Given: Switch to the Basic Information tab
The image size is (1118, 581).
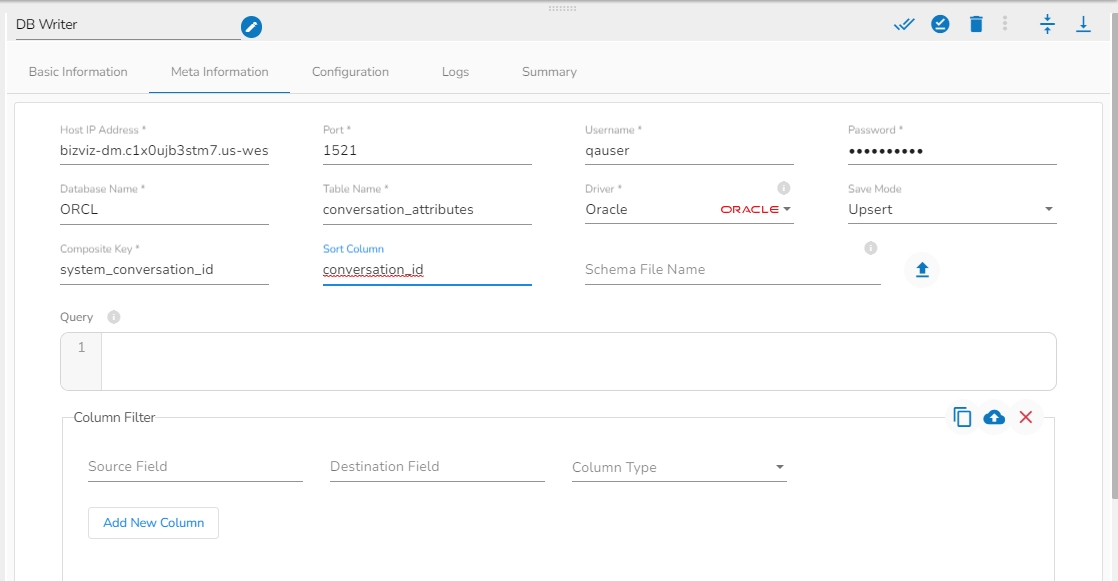Looking at the screenshot, I should tap(78, 72).
